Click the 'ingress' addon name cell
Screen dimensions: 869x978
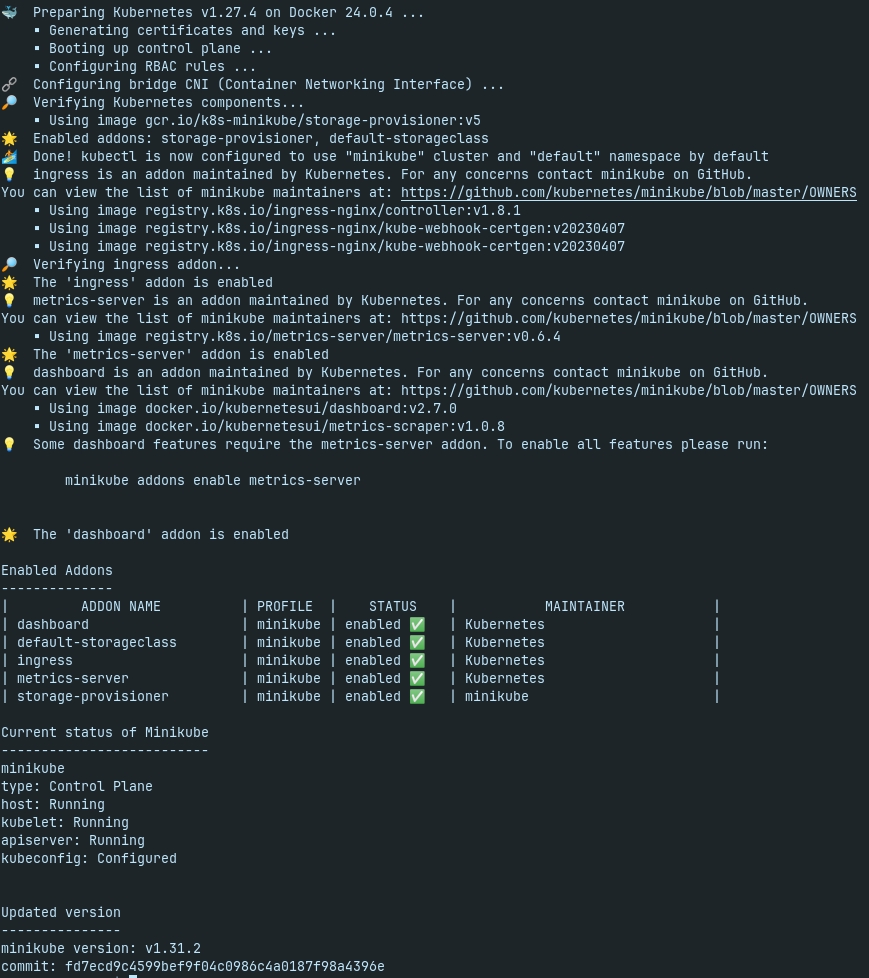45,661
